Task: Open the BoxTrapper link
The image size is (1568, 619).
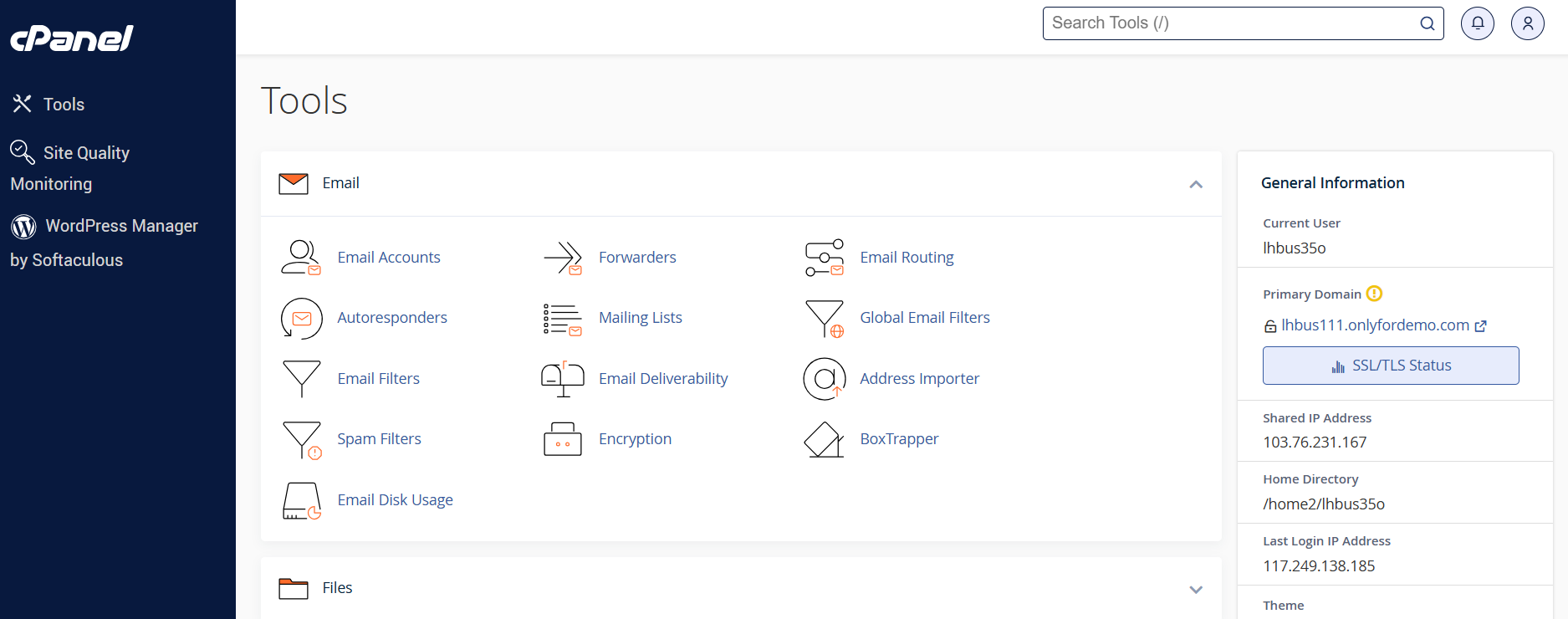Action: pyautogui.click(x=899, y=439)
